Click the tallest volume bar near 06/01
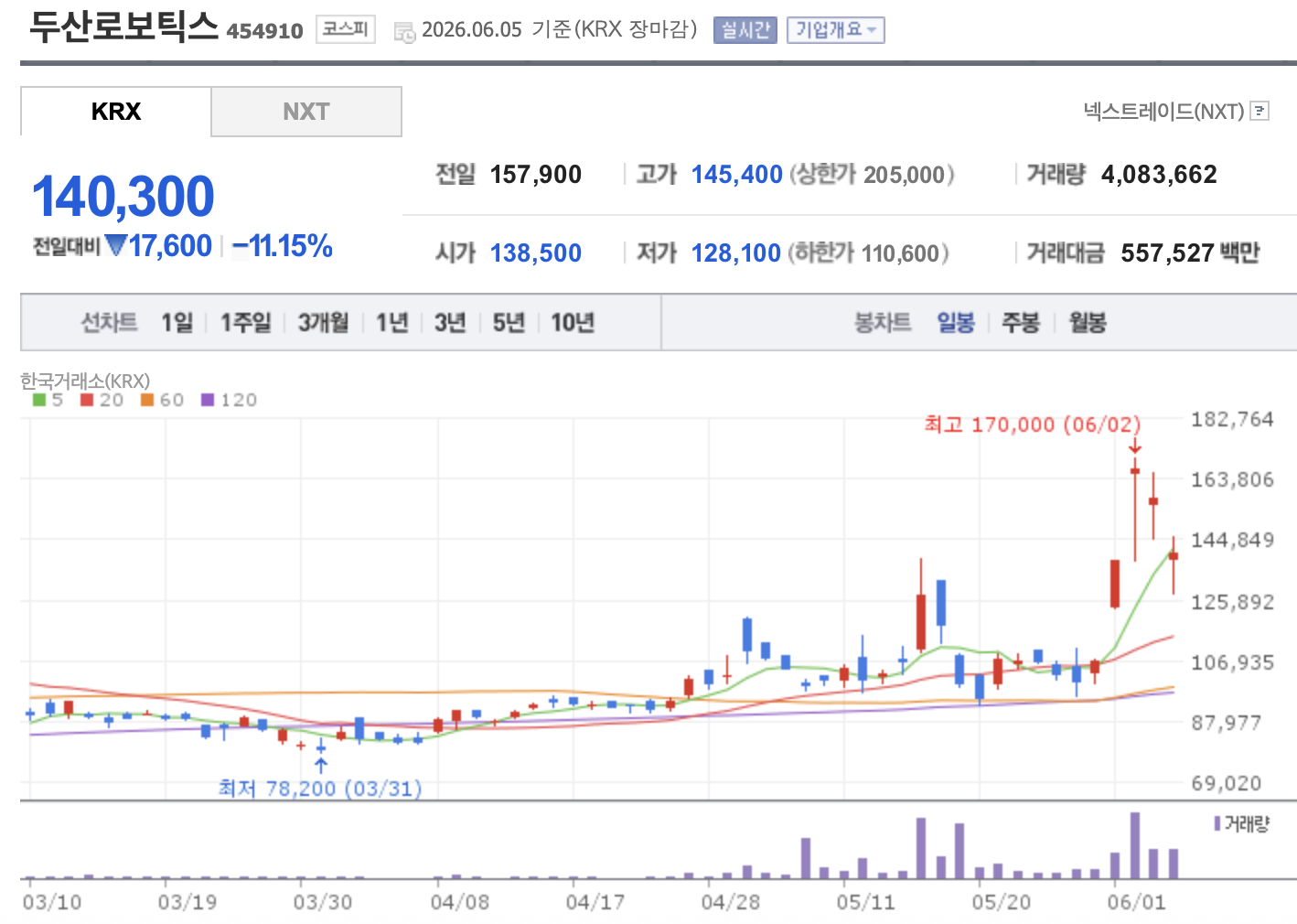 pyautogui.click(x=1135, y=845)
